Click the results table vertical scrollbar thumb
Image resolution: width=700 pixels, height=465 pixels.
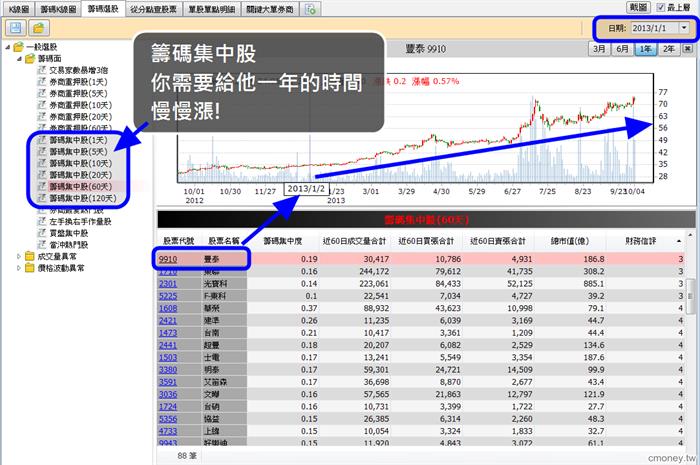click(x=691, y=295)
